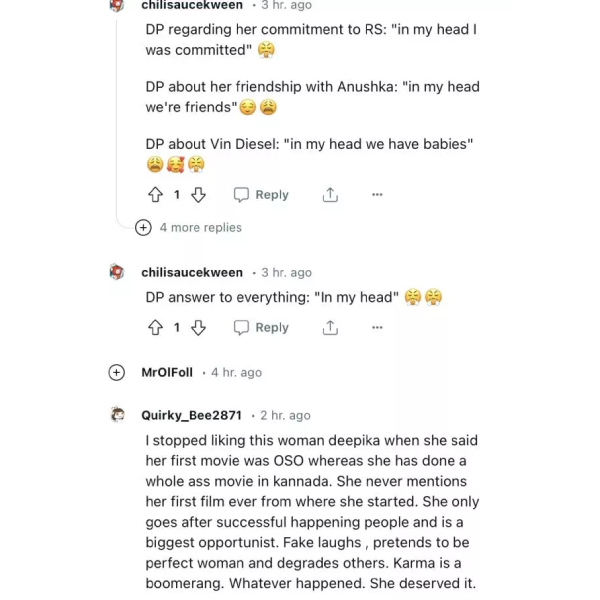
Task: Share the "DP answer to everything" comment
Action: pos(330,327)
